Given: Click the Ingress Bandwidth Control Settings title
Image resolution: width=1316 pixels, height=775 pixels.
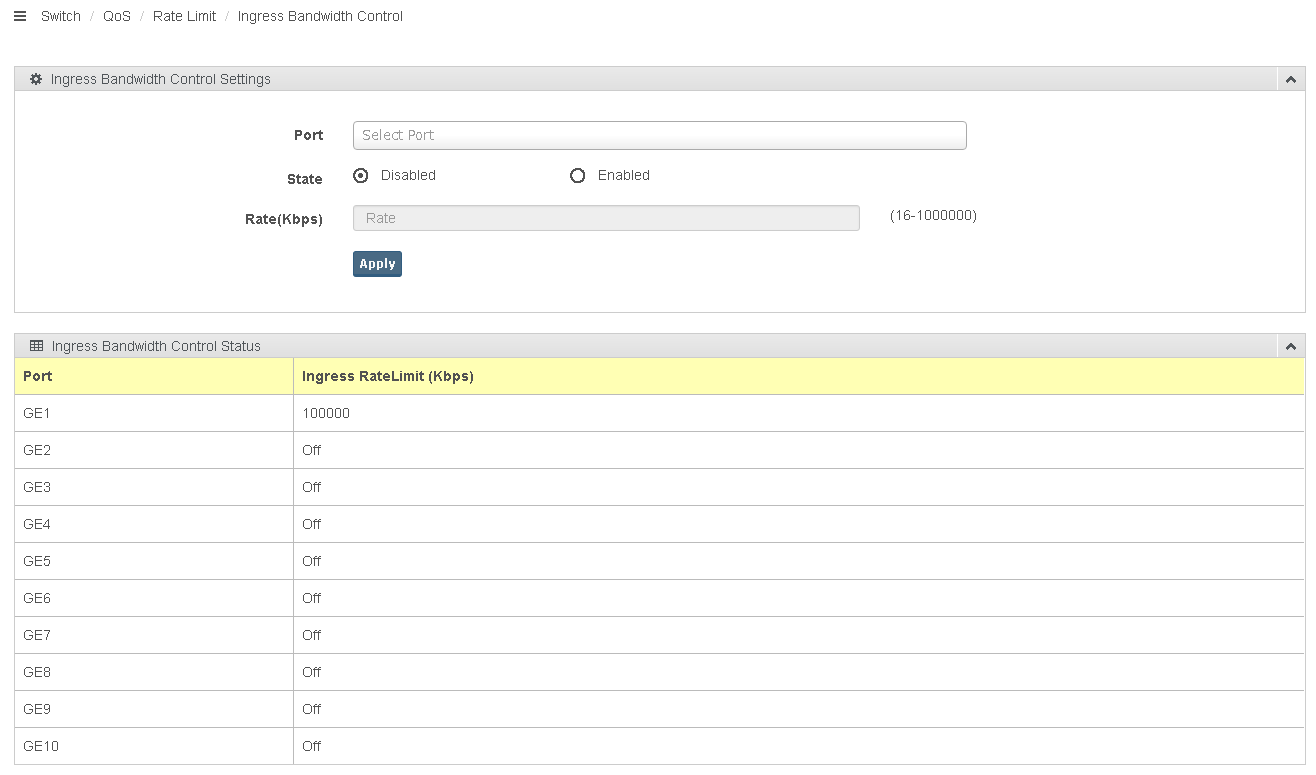Looking at the screenshot, I should click(161, 79).
